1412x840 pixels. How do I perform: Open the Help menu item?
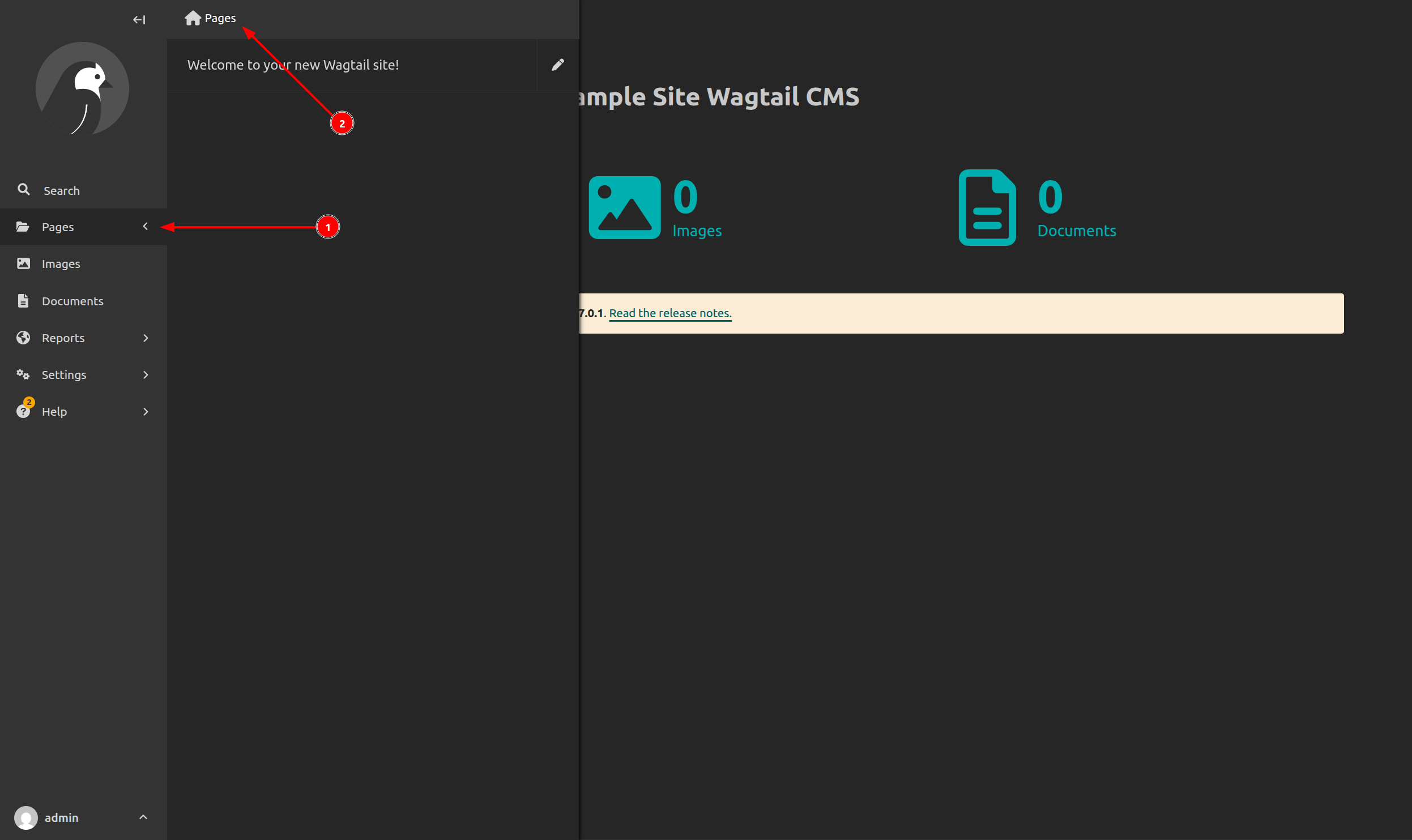[x=83, y=412]
